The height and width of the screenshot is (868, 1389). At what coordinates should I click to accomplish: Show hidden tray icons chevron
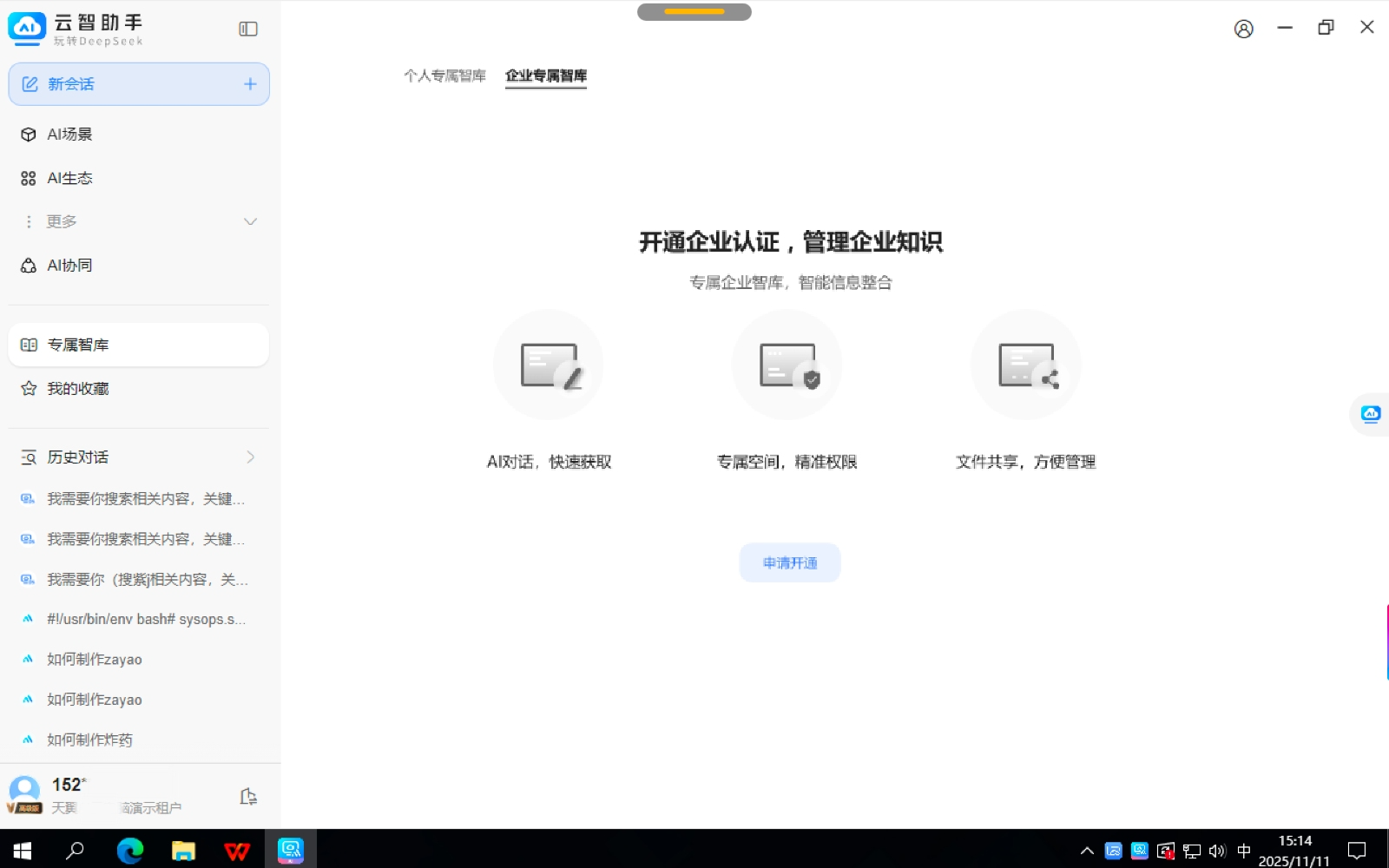coord(1086,851)
